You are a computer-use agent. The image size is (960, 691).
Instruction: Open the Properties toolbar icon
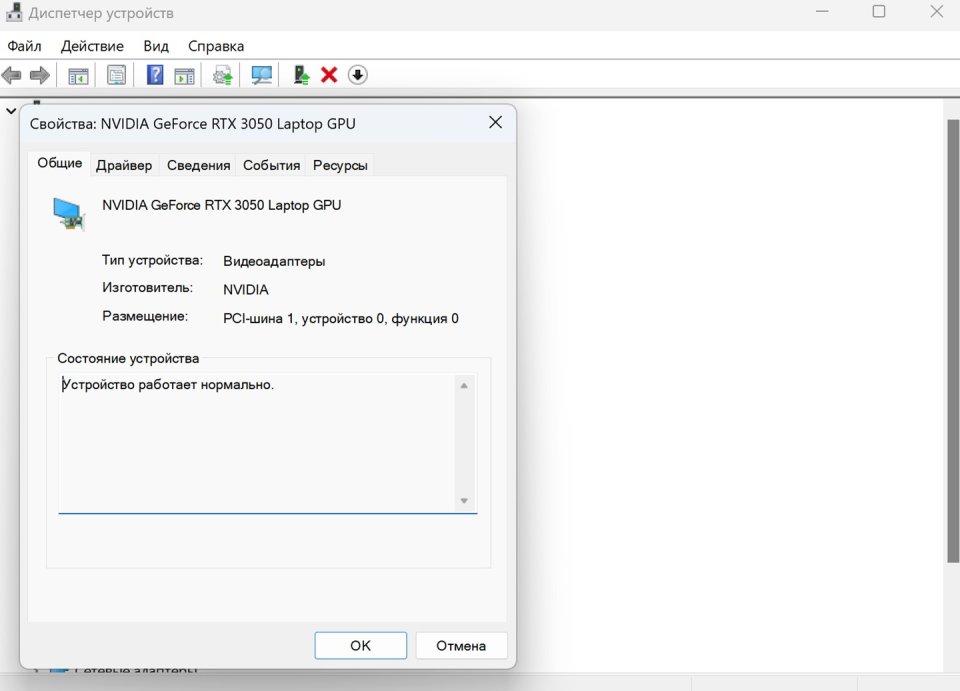[x=117, y=75]
